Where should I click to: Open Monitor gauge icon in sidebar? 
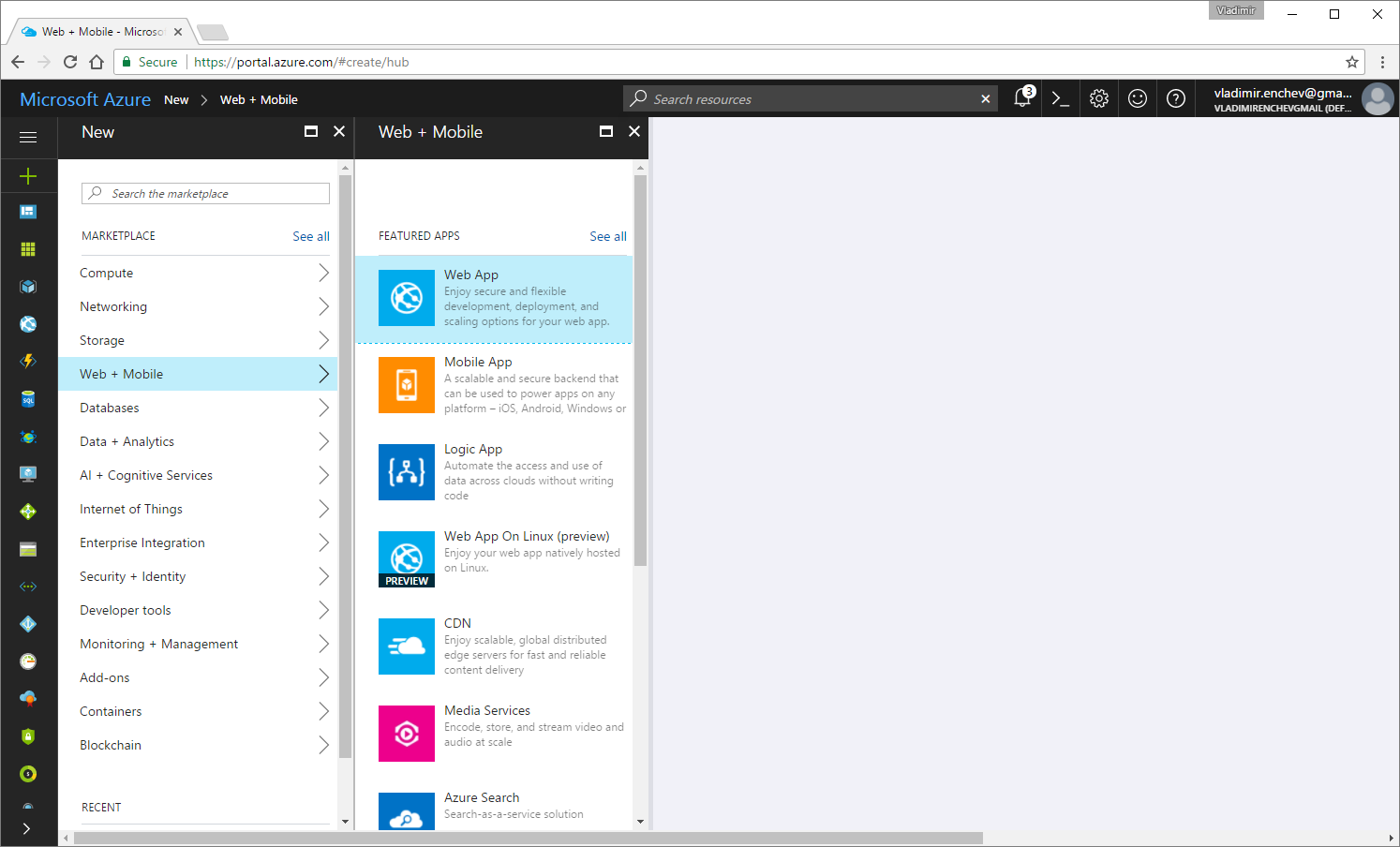[28, 661]
